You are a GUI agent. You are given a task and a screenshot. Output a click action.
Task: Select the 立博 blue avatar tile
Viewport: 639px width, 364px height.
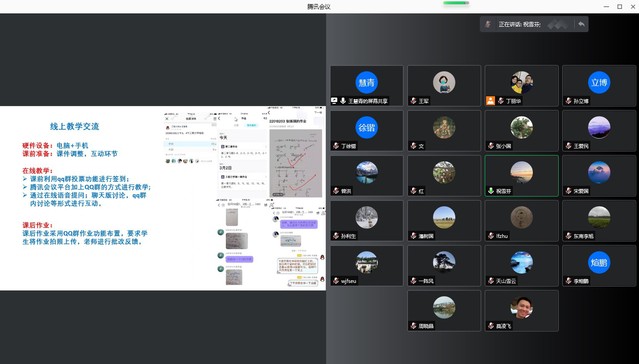[x=599, y=86]
